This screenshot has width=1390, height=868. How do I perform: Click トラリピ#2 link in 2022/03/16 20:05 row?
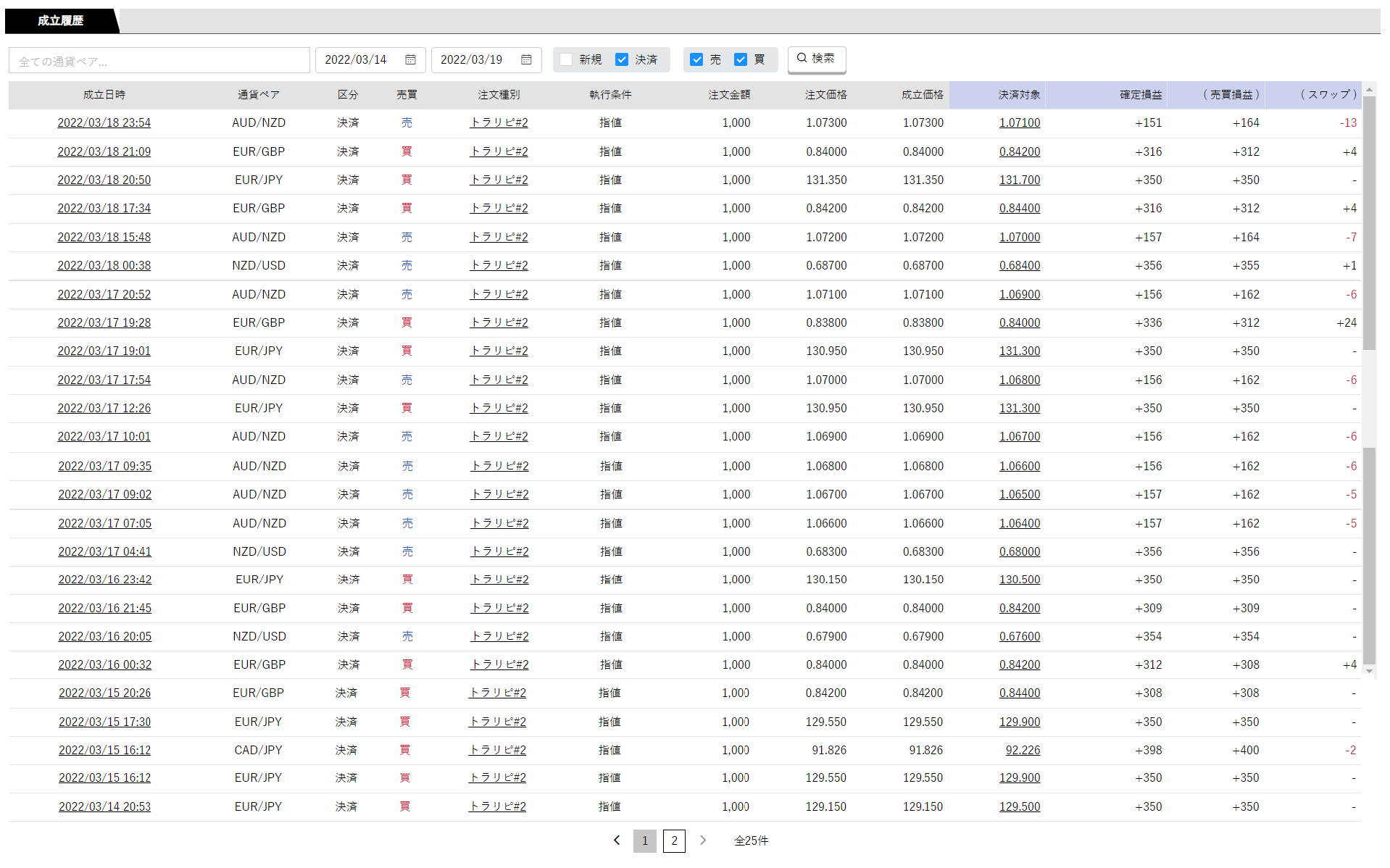(499, 637)
